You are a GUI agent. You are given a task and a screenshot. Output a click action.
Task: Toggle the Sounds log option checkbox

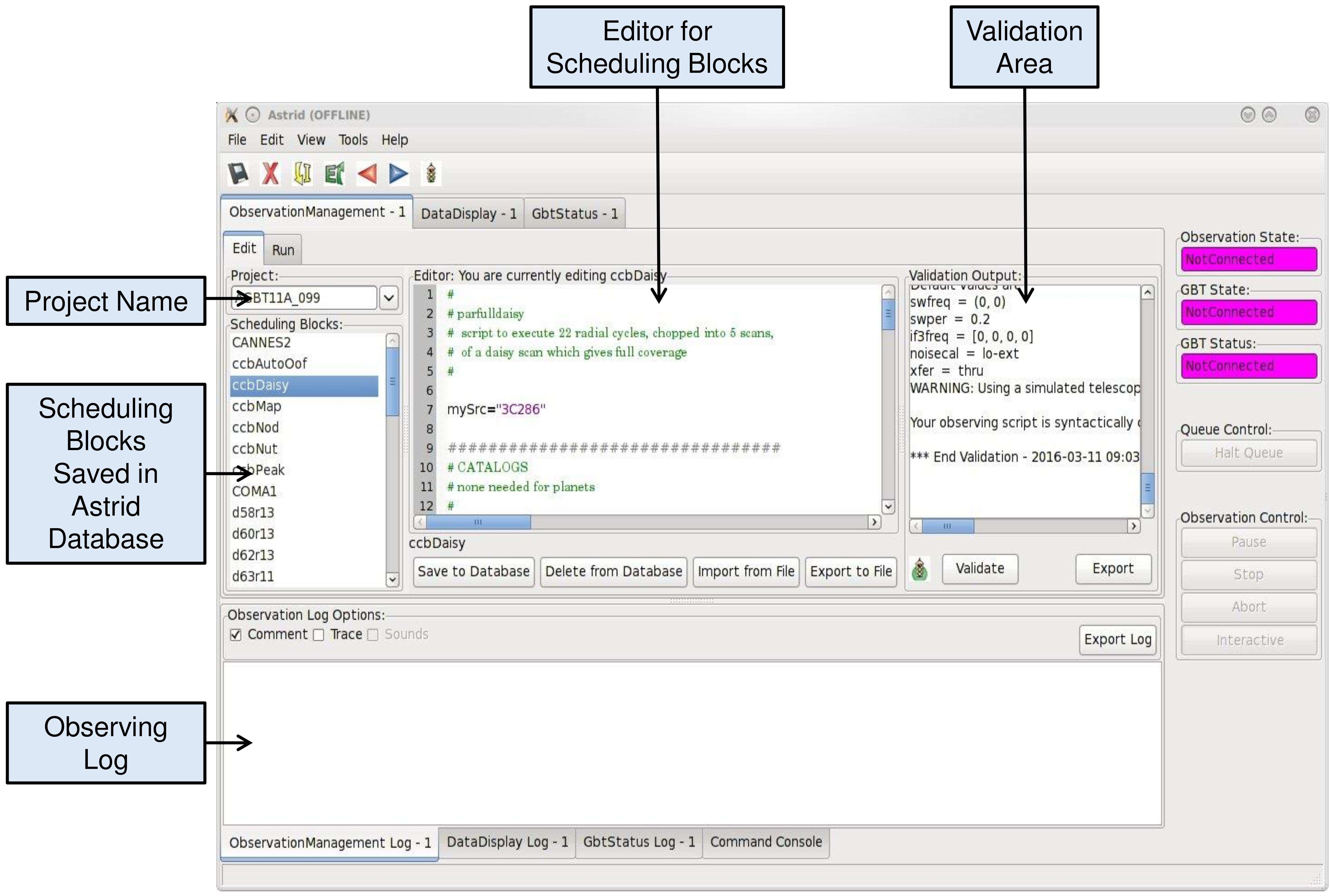click(373, 635)
